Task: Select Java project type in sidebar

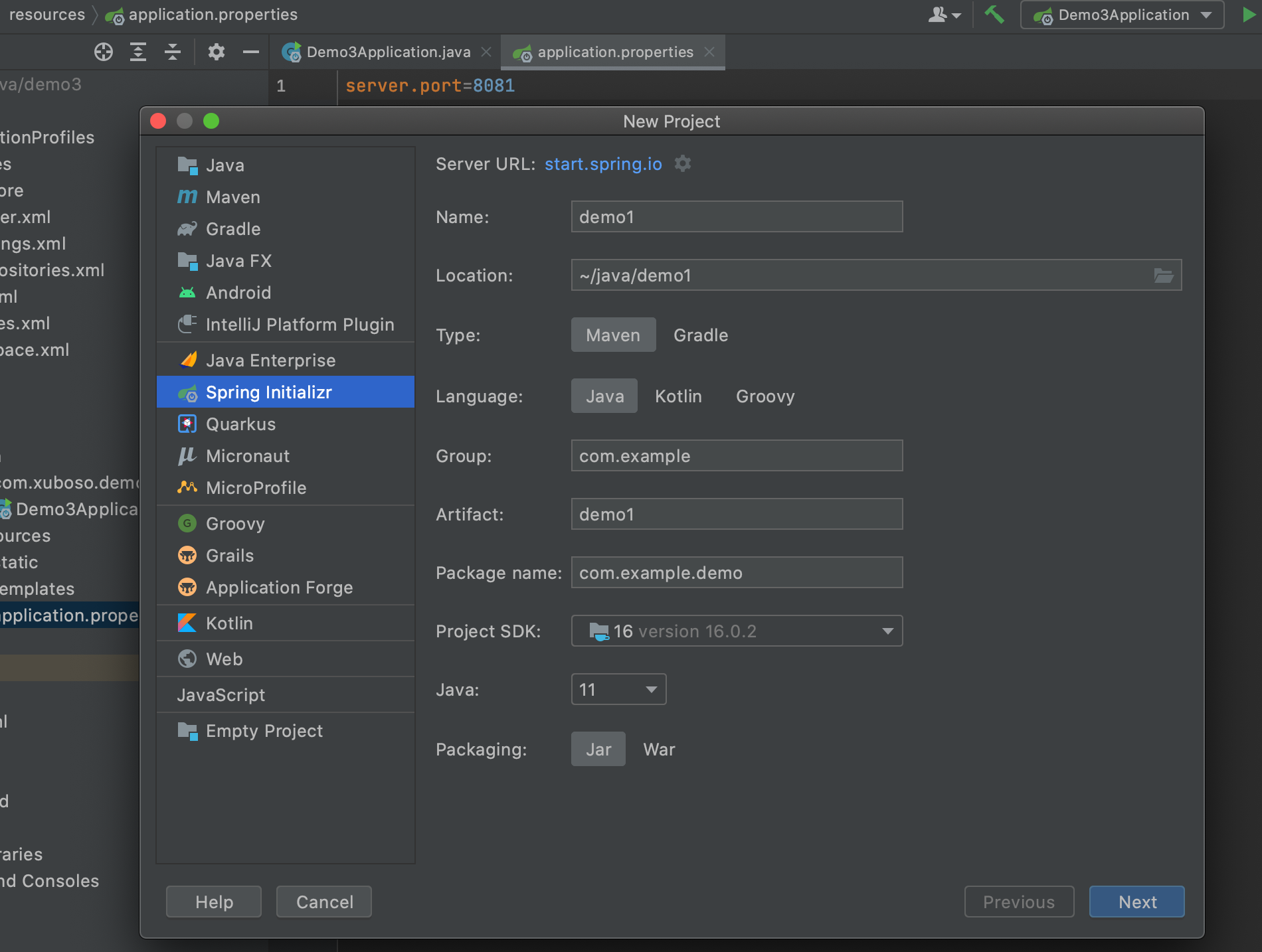Action: (286, 165)
